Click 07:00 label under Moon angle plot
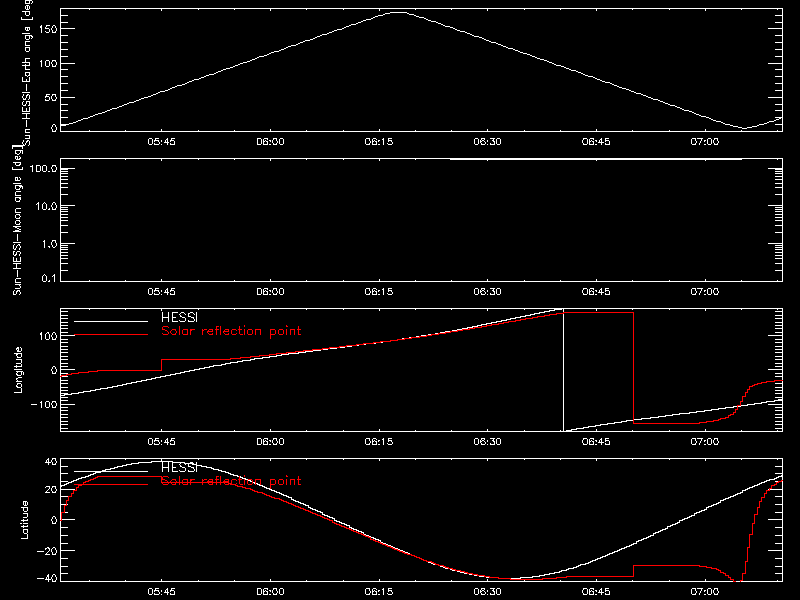Viewport: 800px width, 600px height. pyautogui.click(x=705, y=292)
